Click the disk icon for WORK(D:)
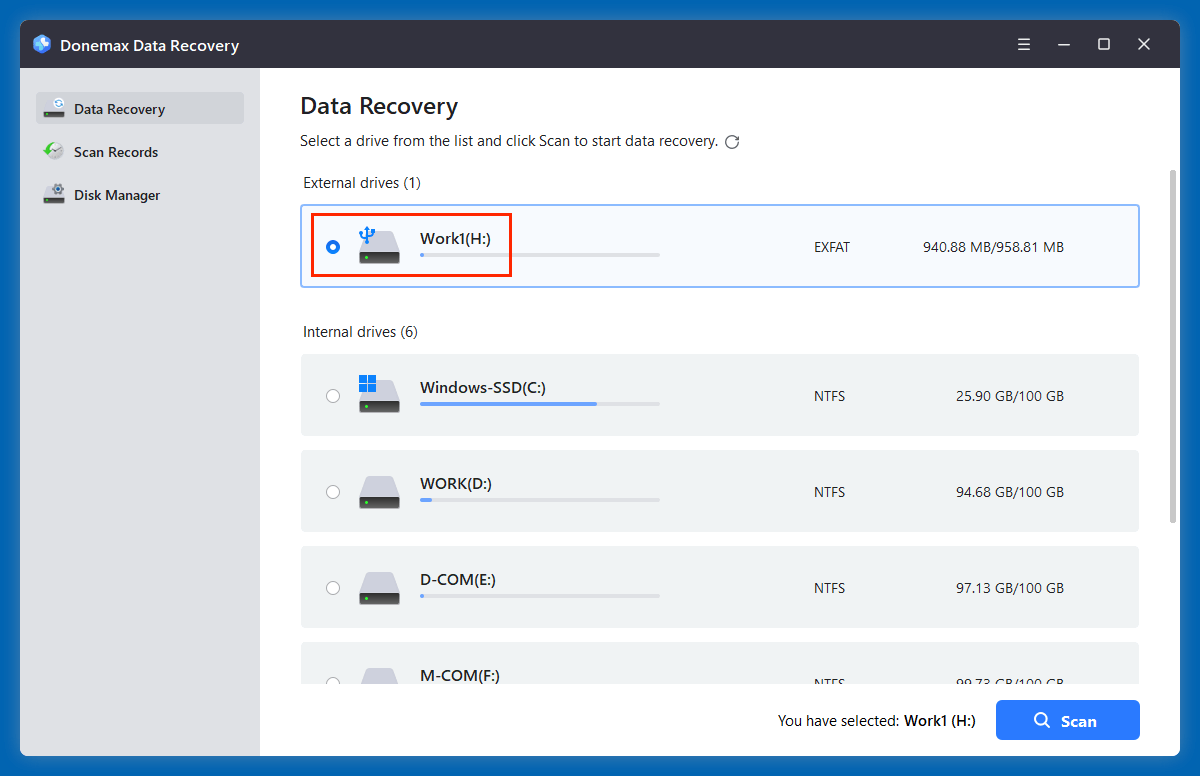The image size is (1200, 776). coord(379,491)
